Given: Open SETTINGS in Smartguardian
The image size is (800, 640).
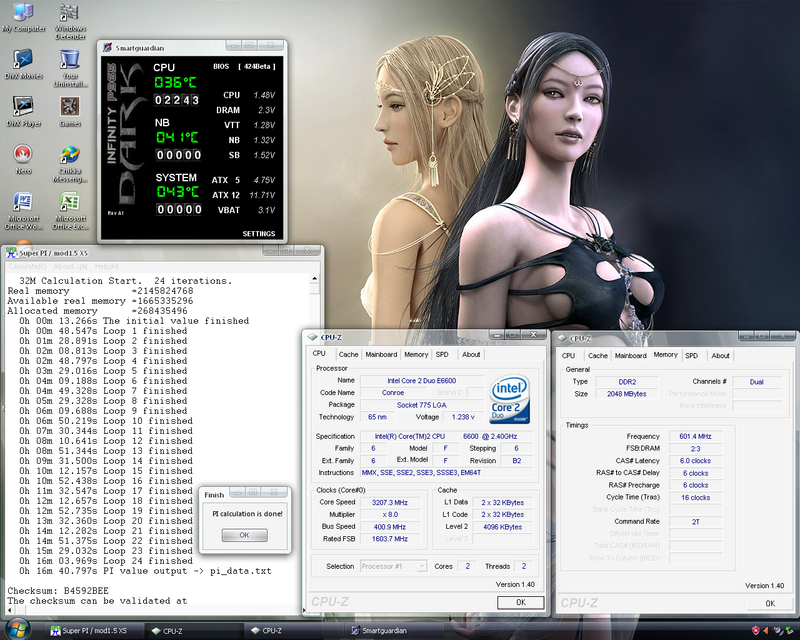Looking at the screenshot, I should click(259, 233).
